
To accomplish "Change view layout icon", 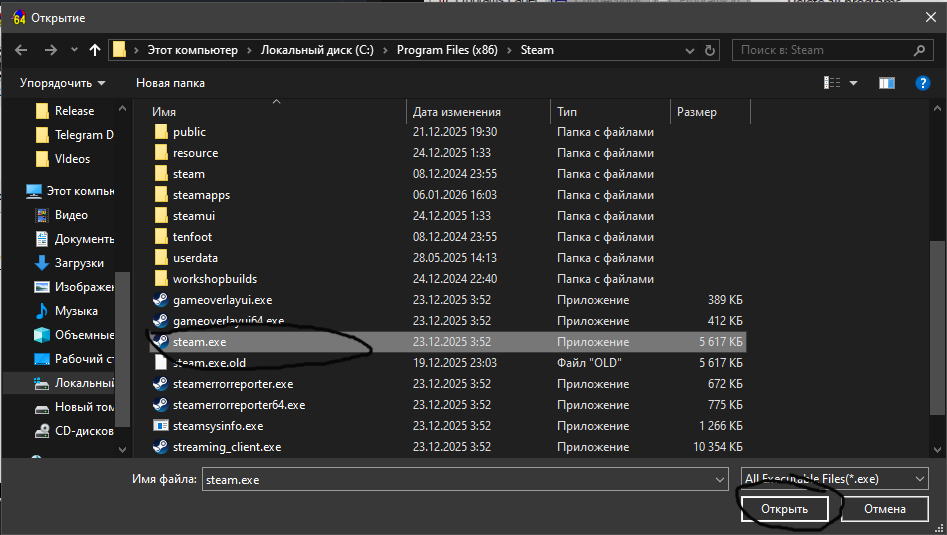I will tap(832, 83).
